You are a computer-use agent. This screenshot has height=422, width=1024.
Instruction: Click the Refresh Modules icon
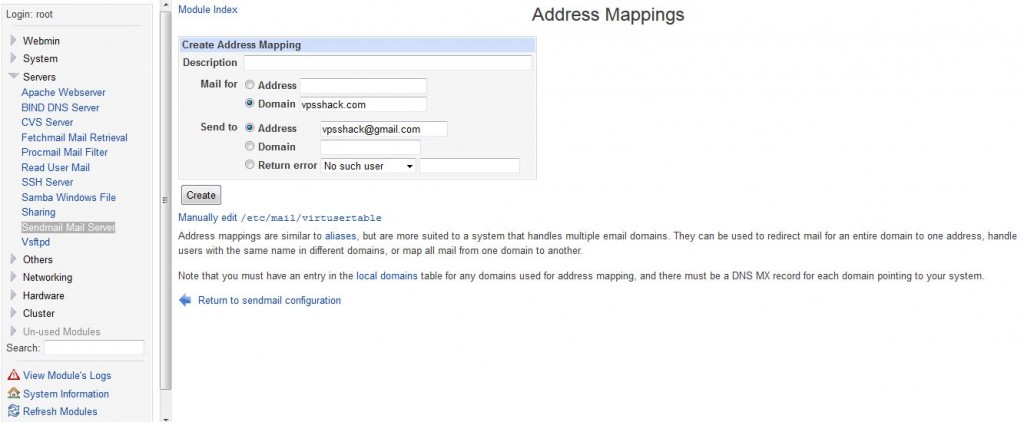(13, 411)
